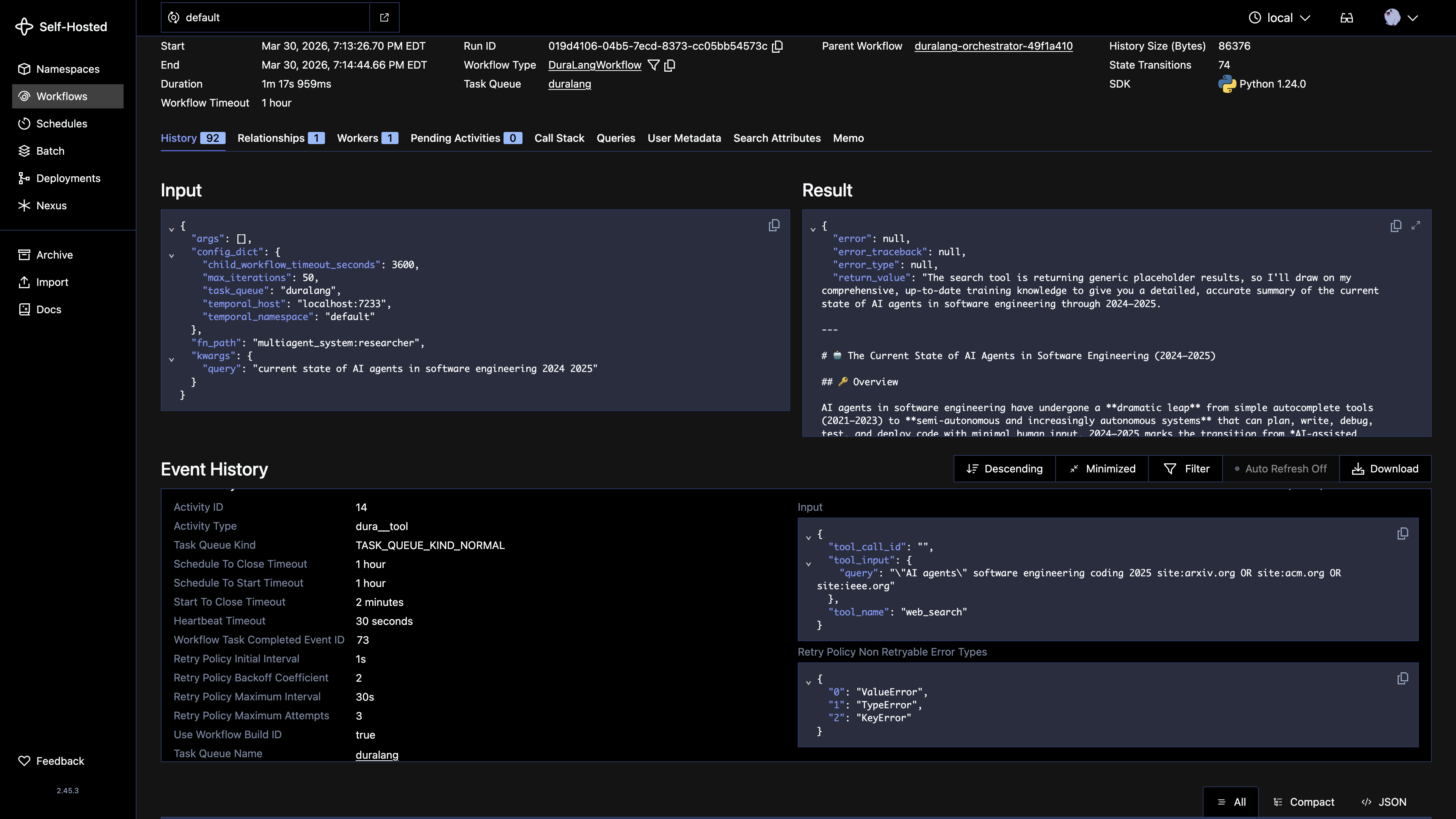Open the Search Attributes tab

point(777,138)
